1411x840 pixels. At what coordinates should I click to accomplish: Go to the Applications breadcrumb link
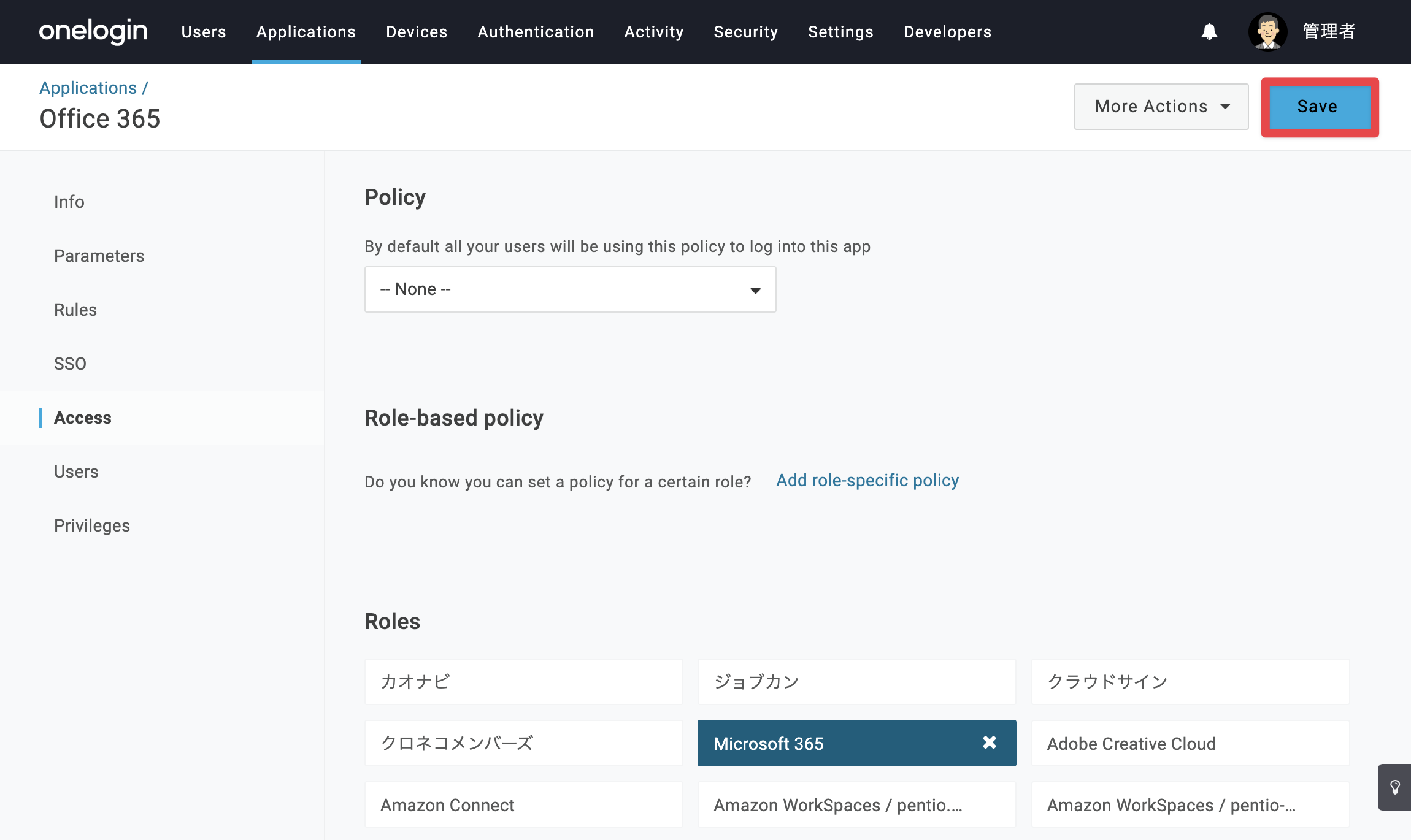click(x=88, y=88)
